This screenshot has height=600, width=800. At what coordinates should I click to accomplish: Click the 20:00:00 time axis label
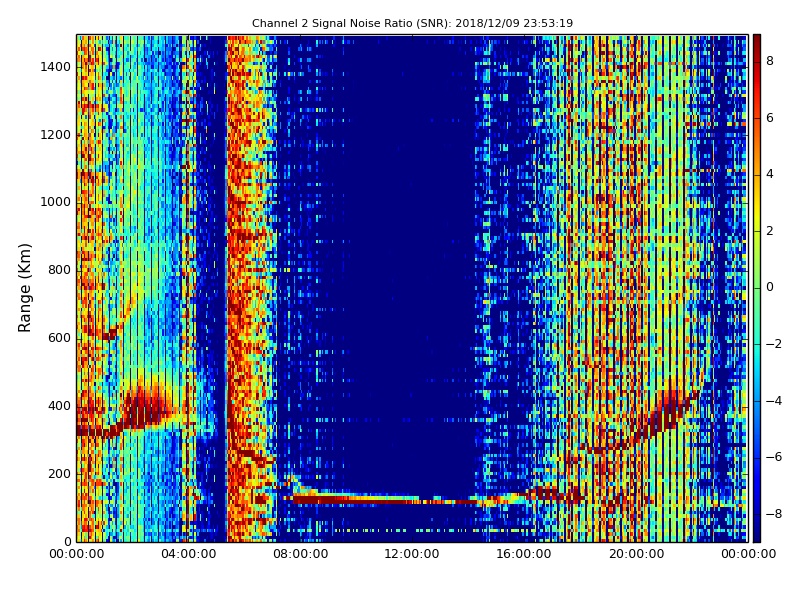point(636,554)
